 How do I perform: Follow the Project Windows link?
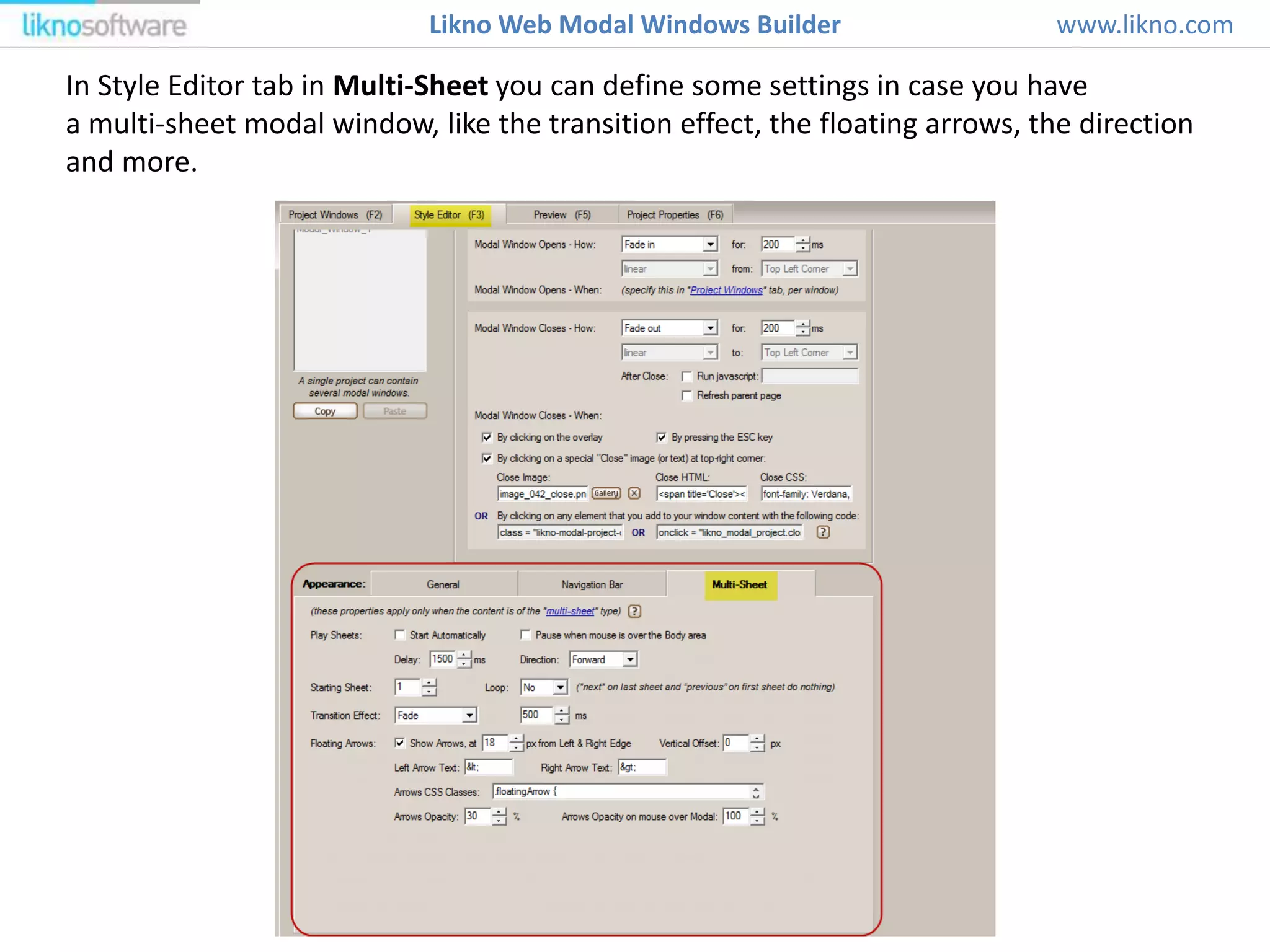(x=726, y=290)
